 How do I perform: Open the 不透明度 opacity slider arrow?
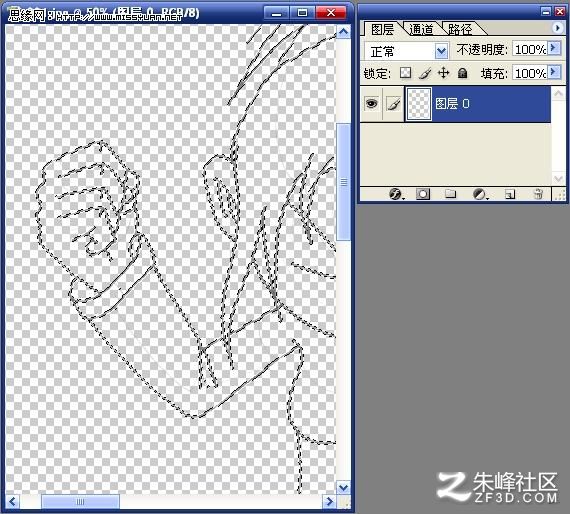pyautogui.click(x=554, y=48)
